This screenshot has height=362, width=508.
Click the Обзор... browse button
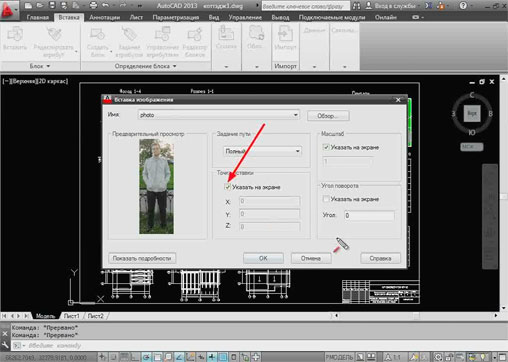[x=328, y=116]
